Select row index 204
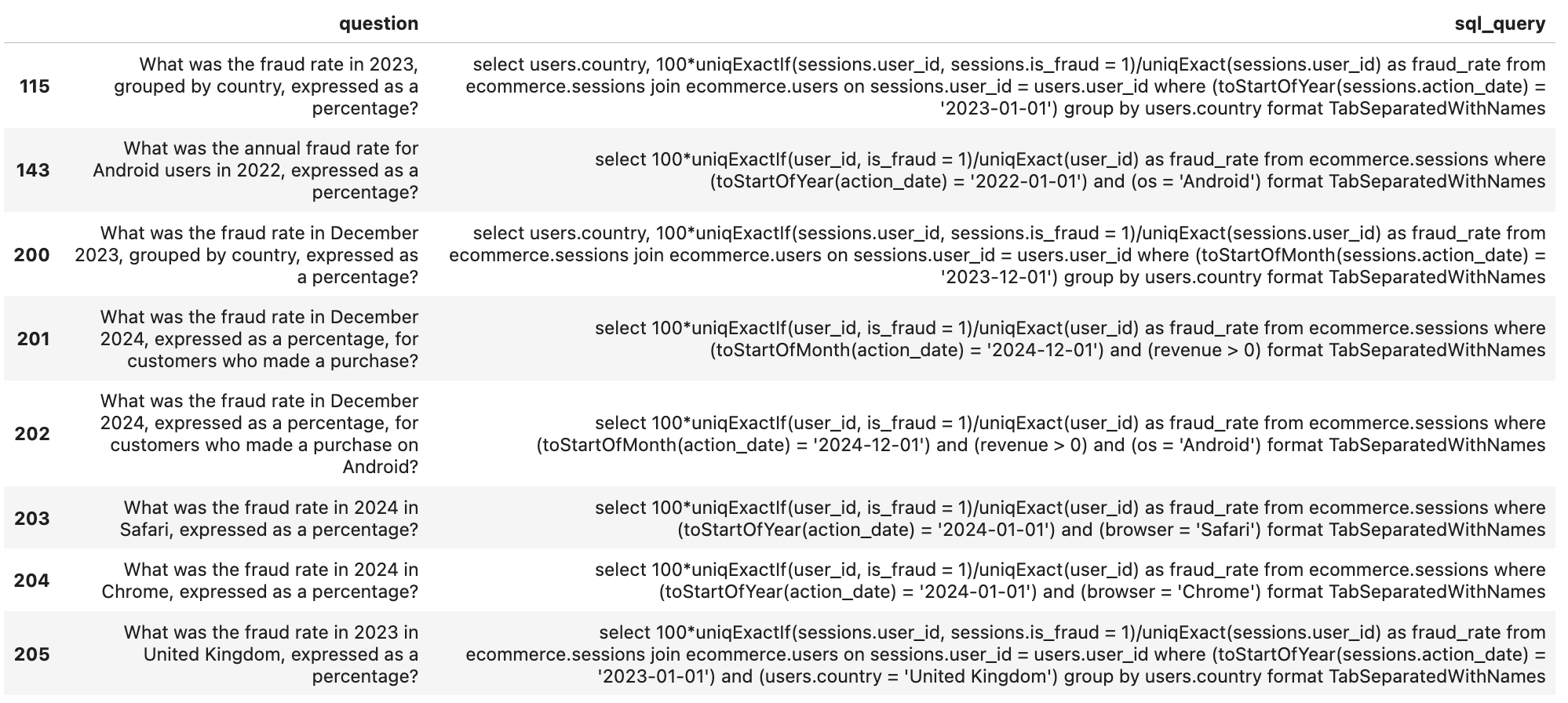 31,581
